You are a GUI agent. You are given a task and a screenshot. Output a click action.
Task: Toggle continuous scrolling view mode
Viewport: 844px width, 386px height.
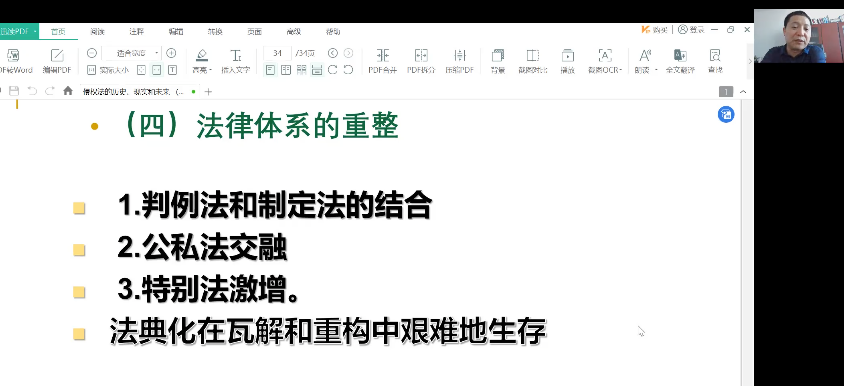pyautogui.click(x=317, y=69)
